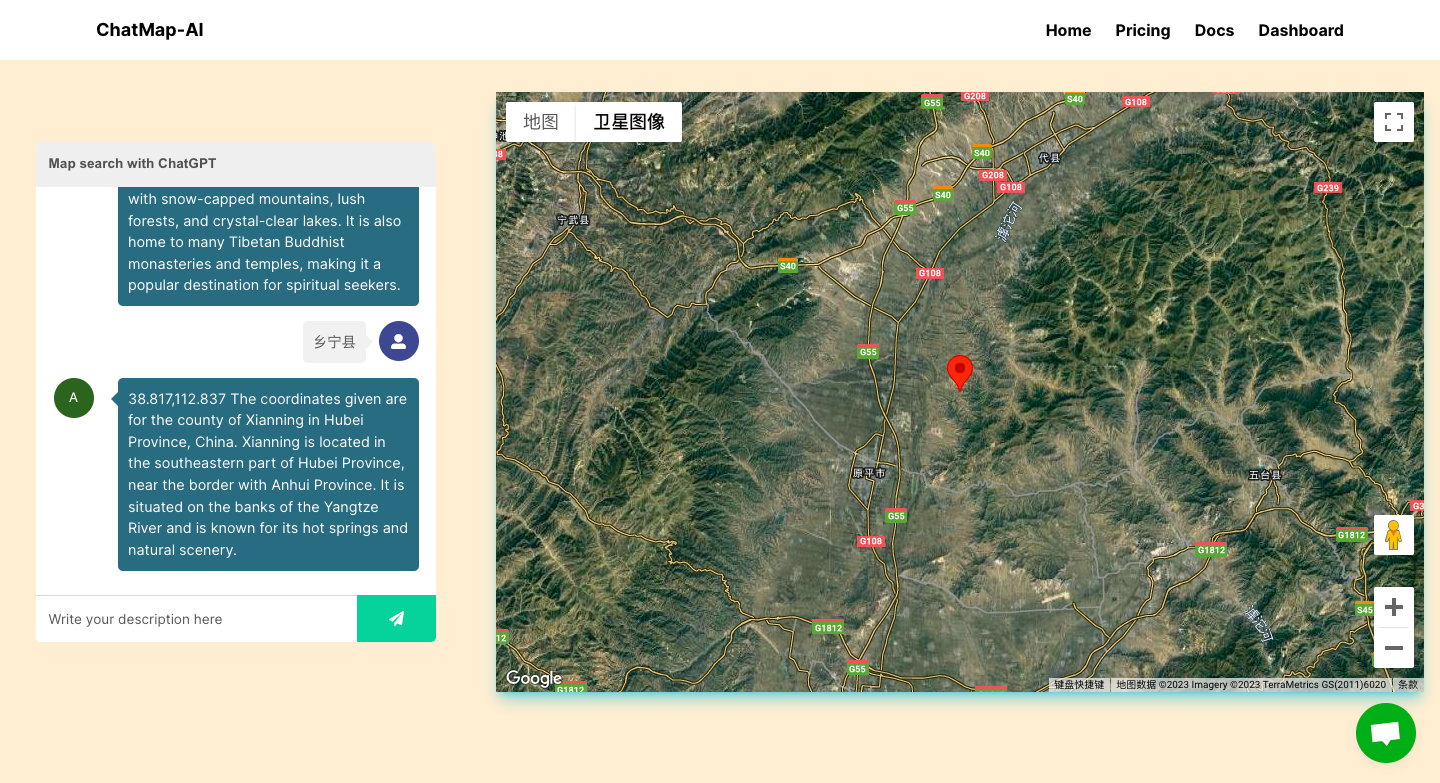Open the Pricing page

point(1143,30)
